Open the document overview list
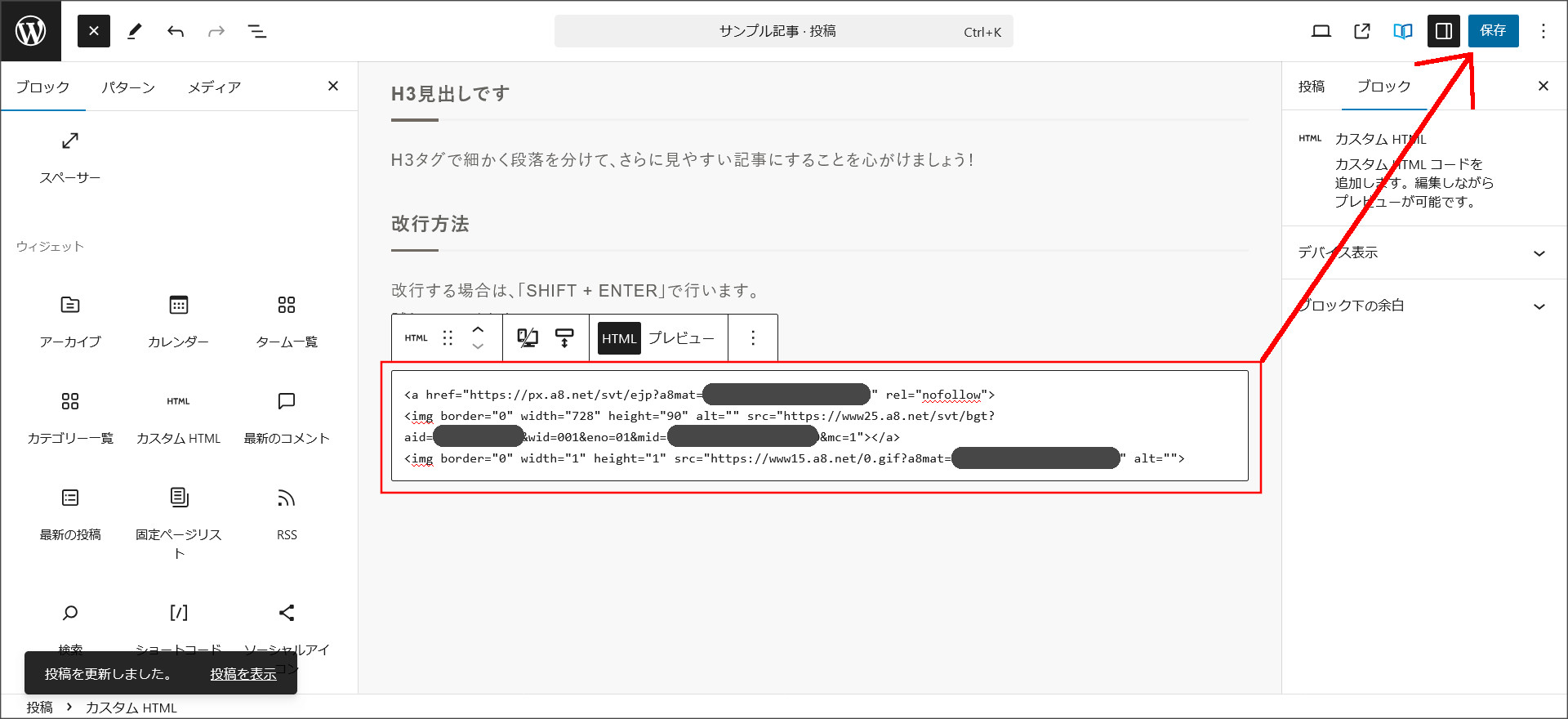Viewport: 1568px width, 719px height. point(257,31)
